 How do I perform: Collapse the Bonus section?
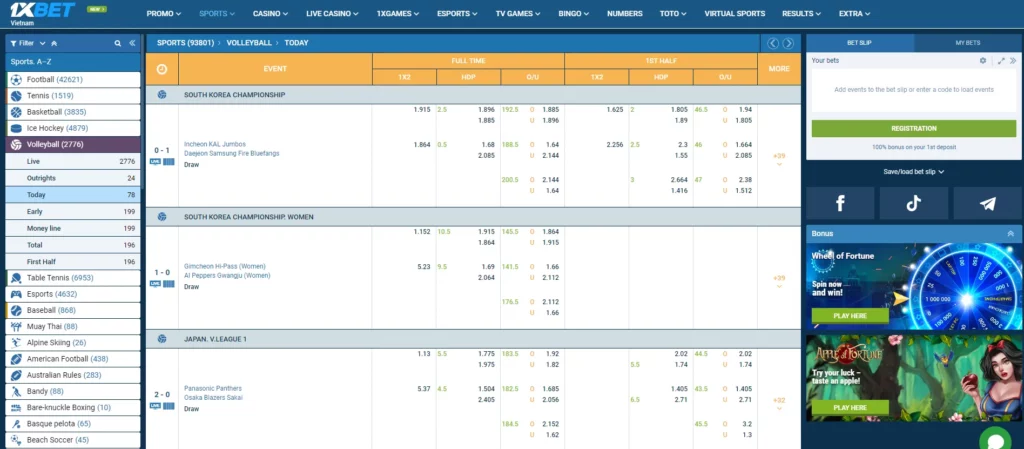coord(1010,233)
